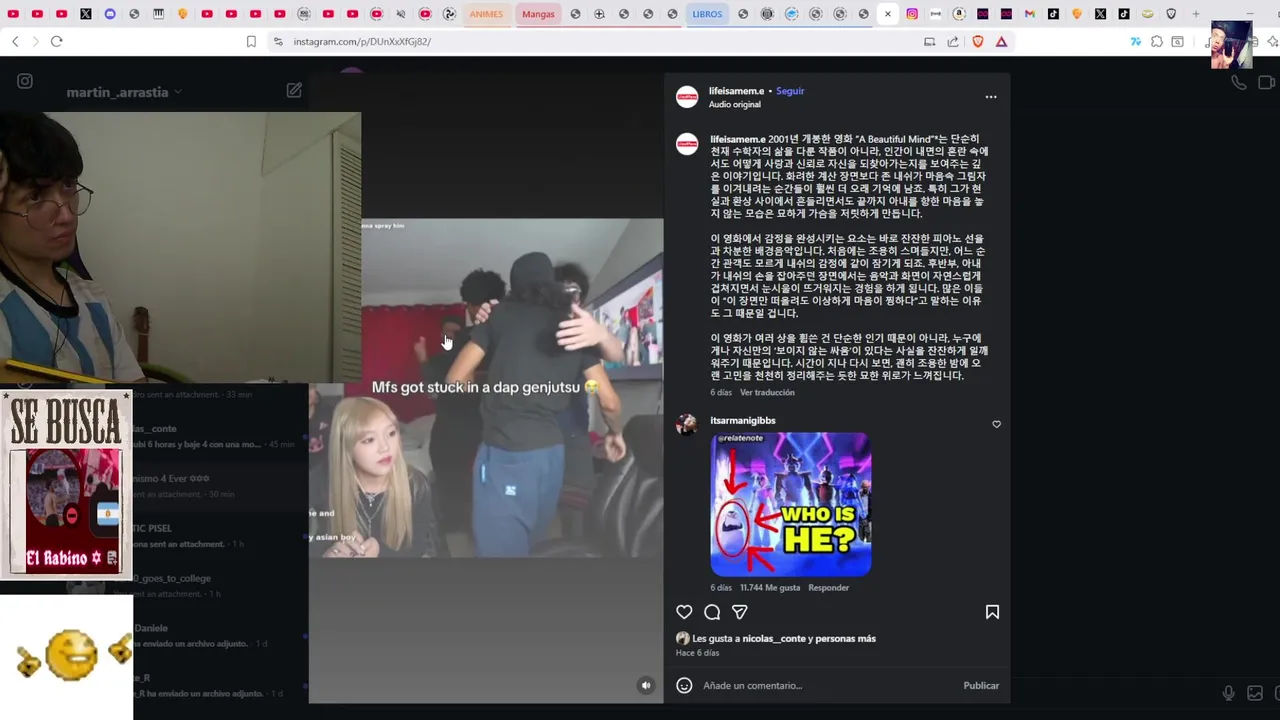
Task: Open the LIBROS tab group
Action: click(707, 14)
